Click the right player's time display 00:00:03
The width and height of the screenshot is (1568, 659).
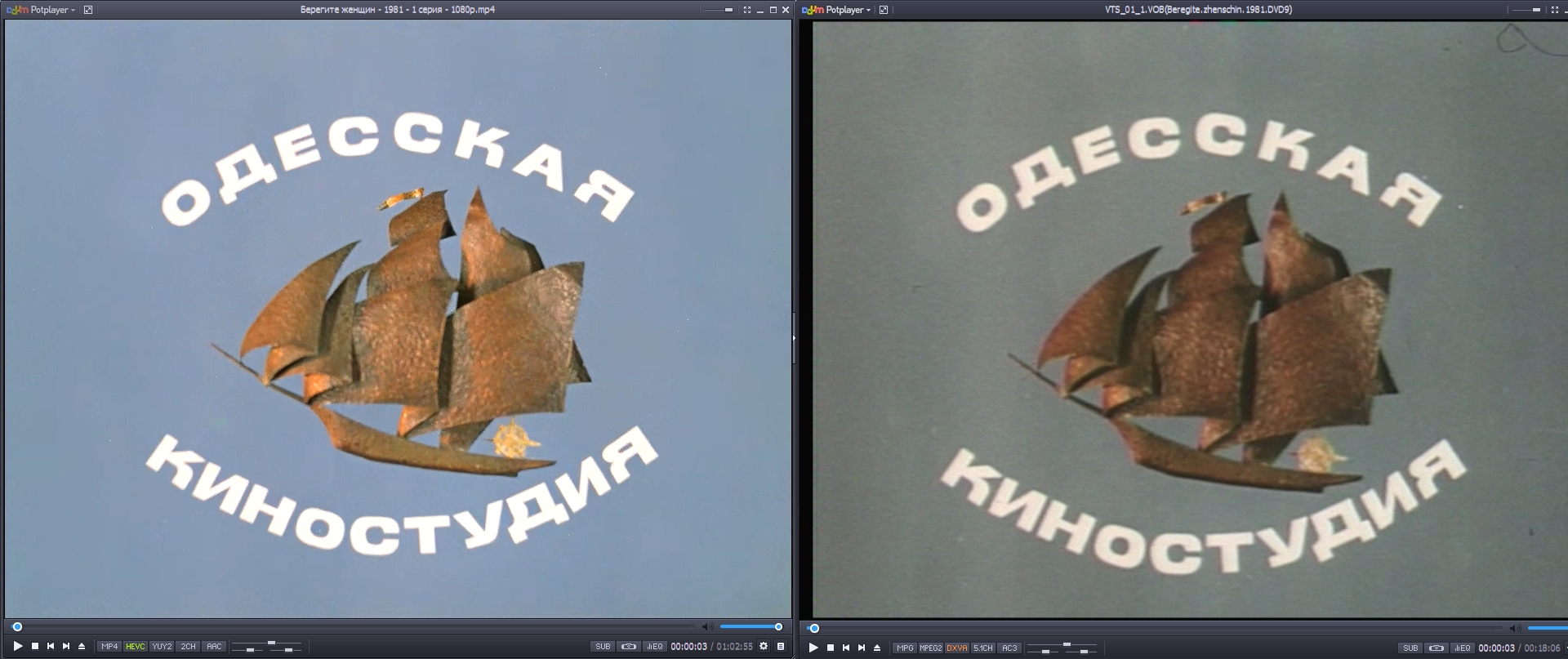[1496, 648]
